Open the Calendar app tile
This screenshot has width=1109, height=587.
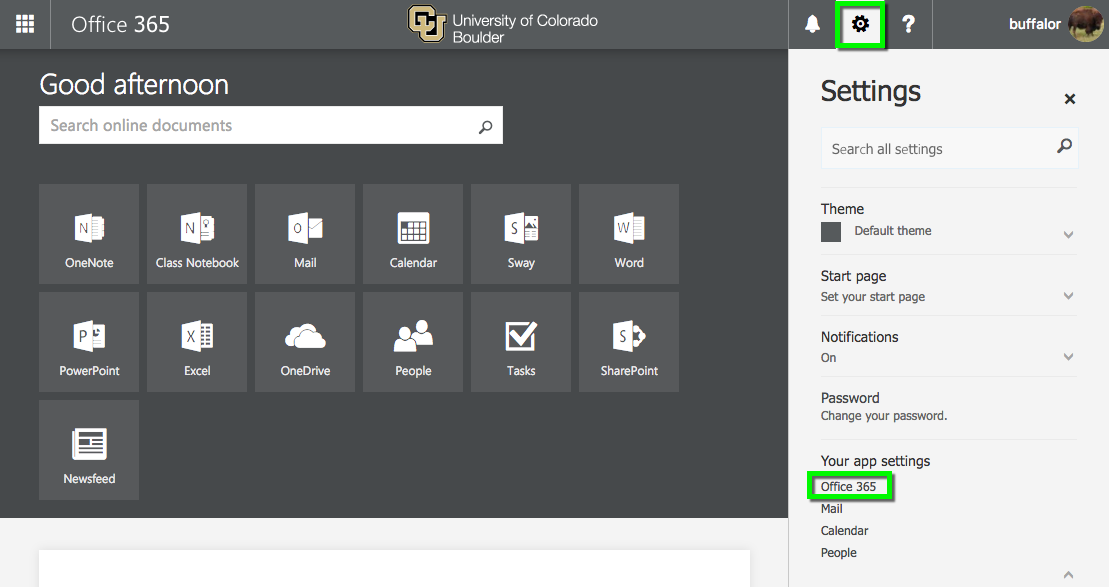[413, 234]
